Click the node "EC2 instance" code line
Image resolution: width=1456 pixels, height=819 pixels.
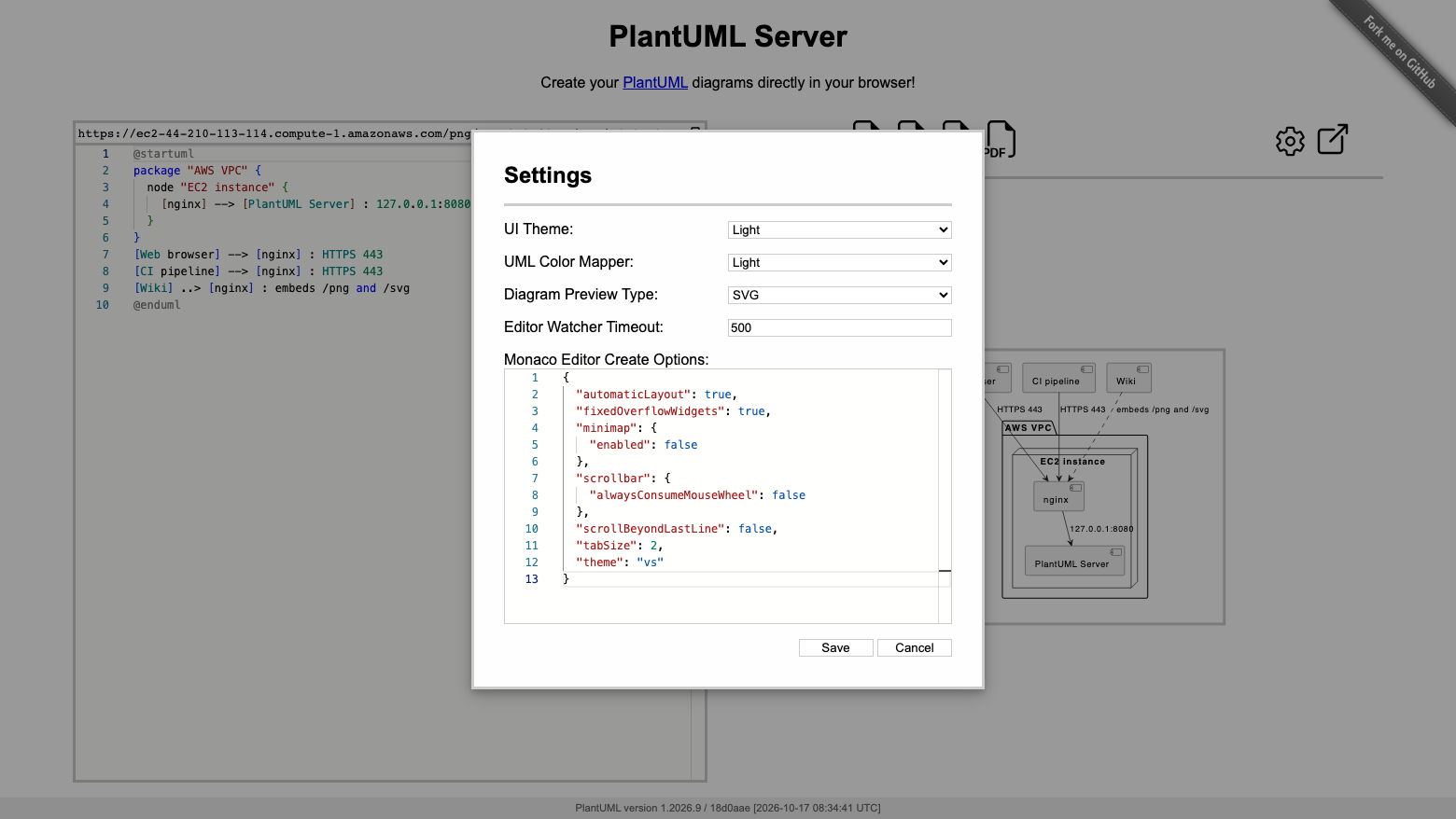217,187
